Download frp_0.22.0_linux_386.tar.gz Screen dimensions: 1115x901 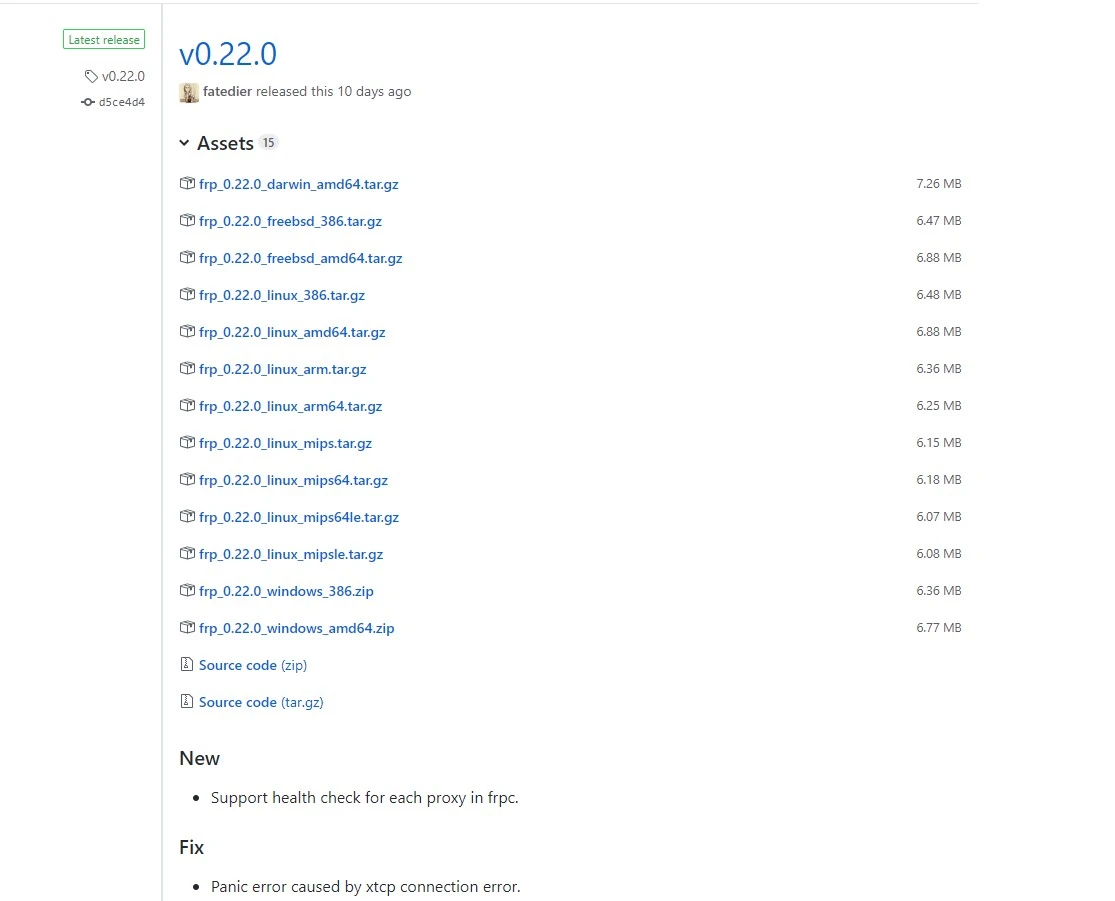point(282,295)
